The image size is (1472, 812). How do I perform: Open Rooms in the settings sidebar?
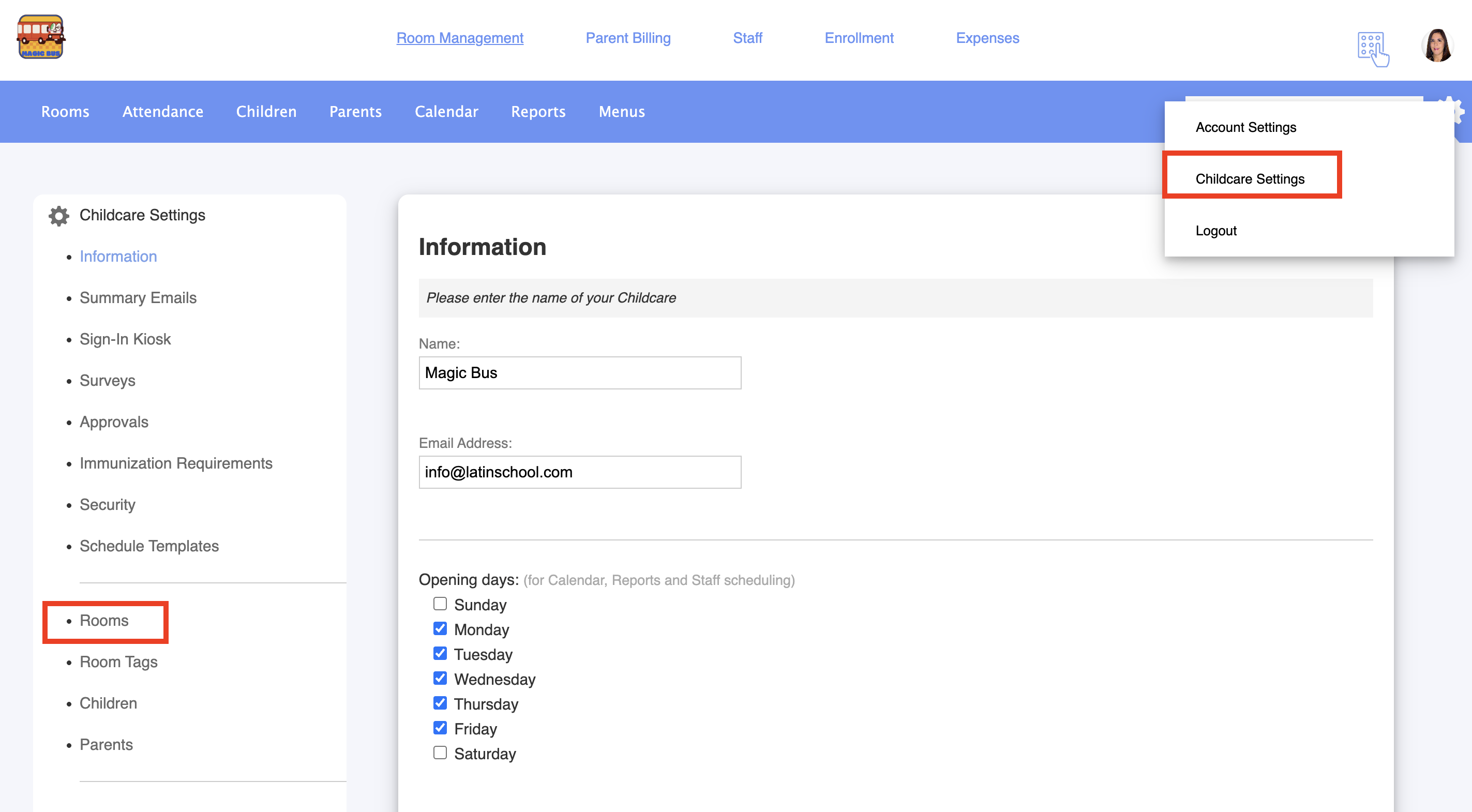click(x=104, y=621)
